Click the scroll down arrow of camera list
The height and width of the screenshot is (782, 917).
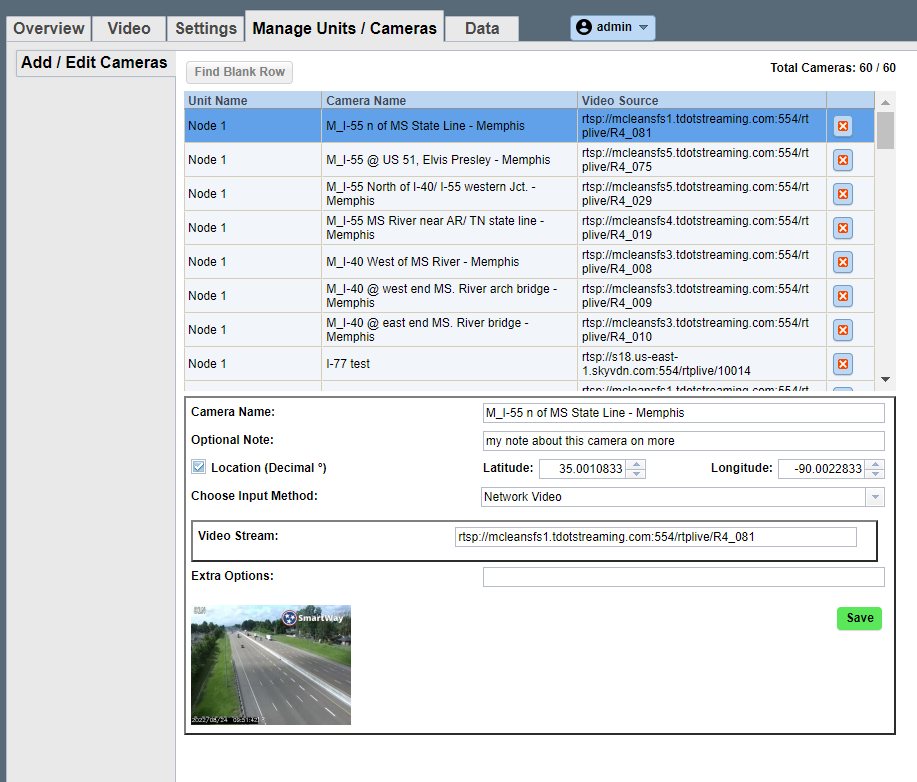click(885, 380)
